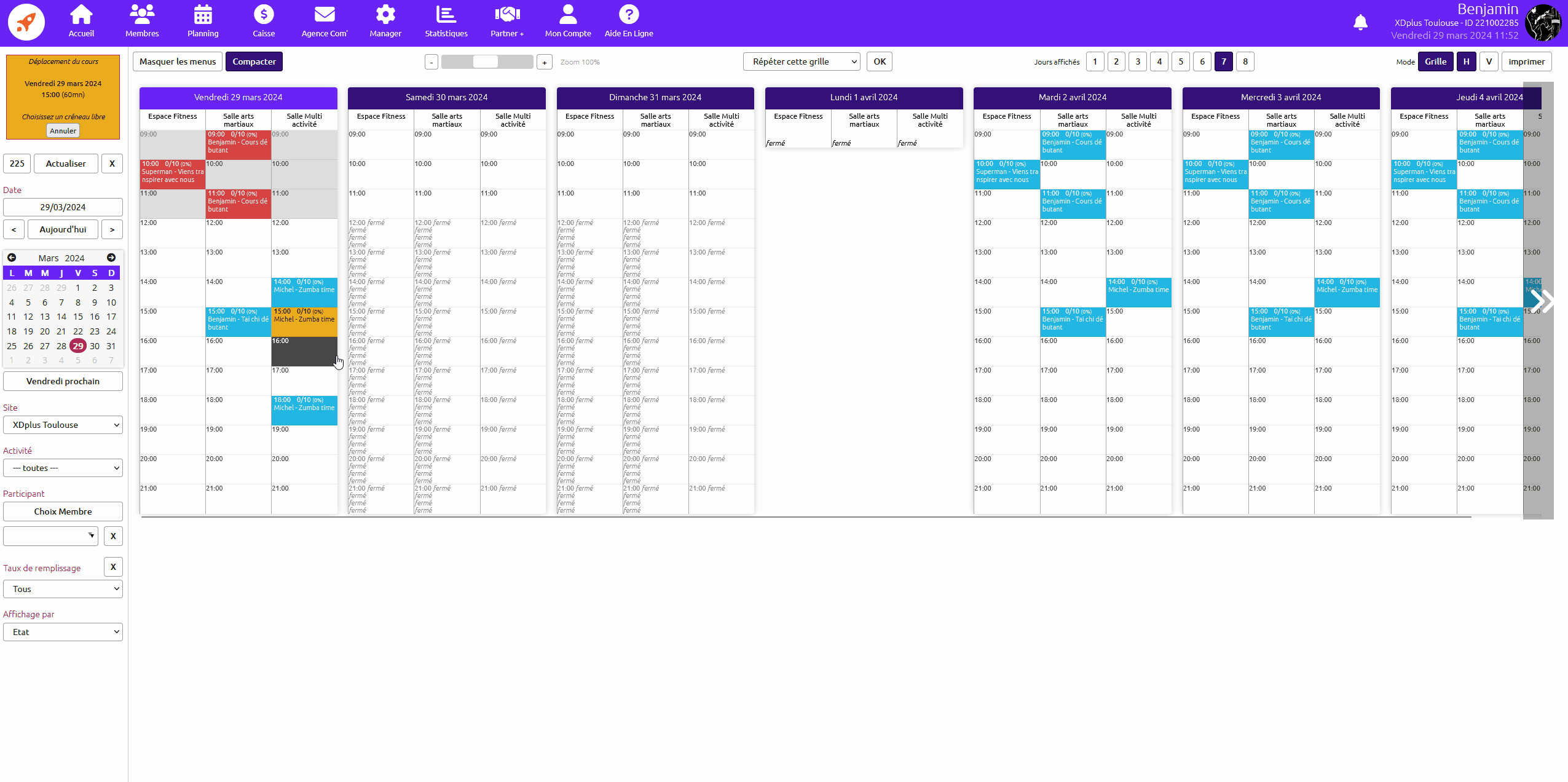Open Friday 10:00 Superman class

pyautogui.click(x=173, y=175)
